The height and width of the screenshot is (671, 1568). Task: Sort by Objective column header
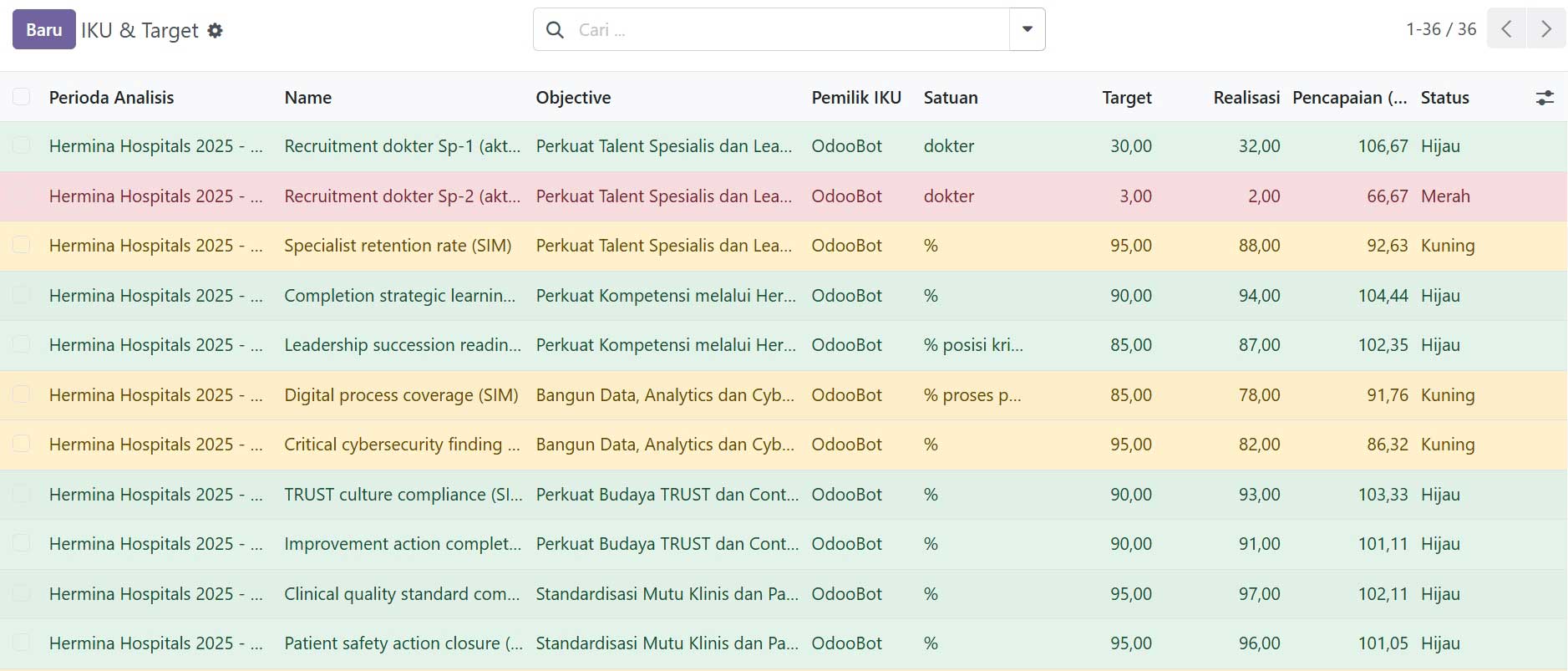(x=573, y=98)
